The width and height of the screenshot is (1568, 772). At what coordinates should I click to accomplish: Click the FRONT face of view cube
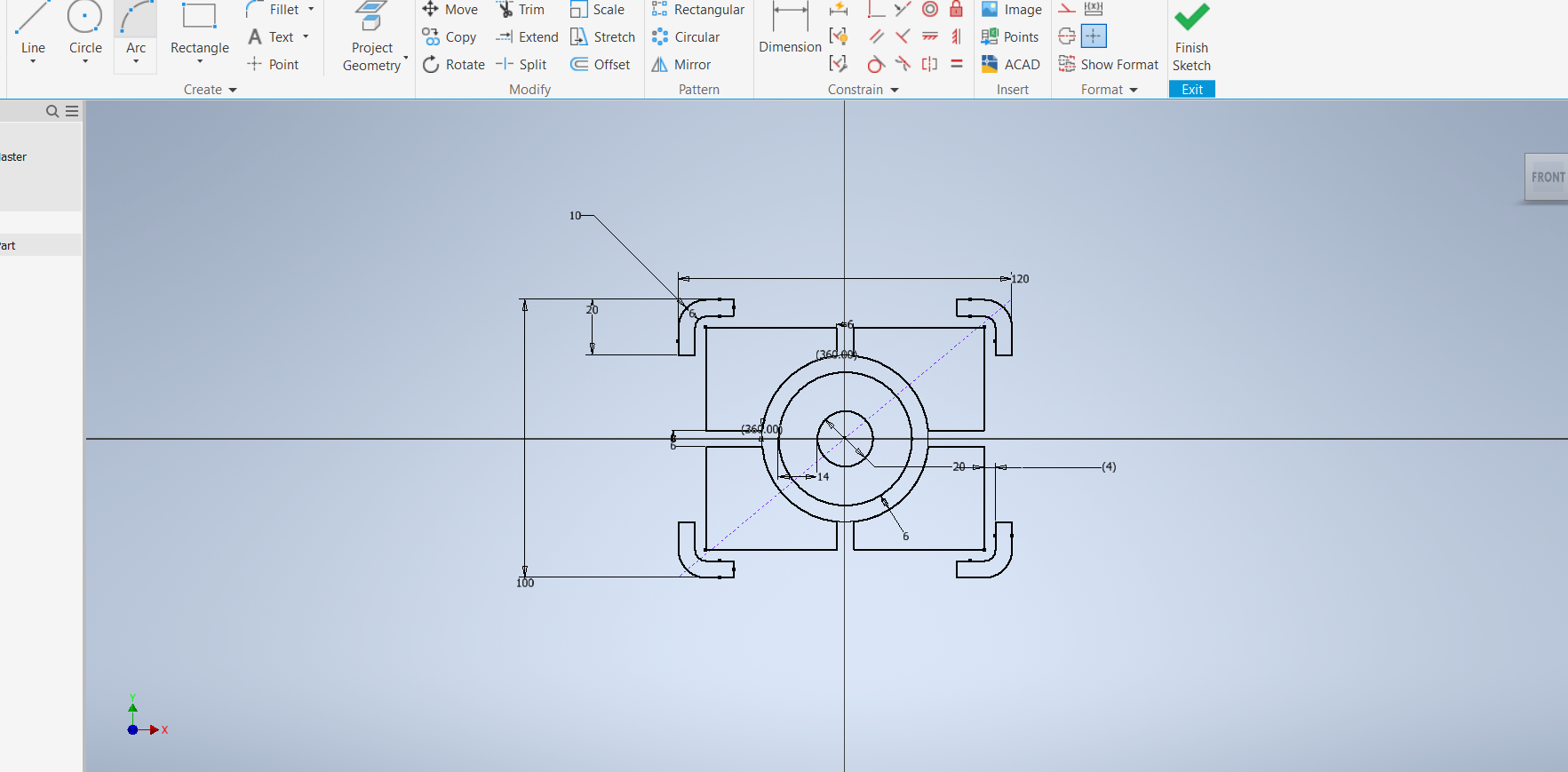click(x=1547, y=178)
